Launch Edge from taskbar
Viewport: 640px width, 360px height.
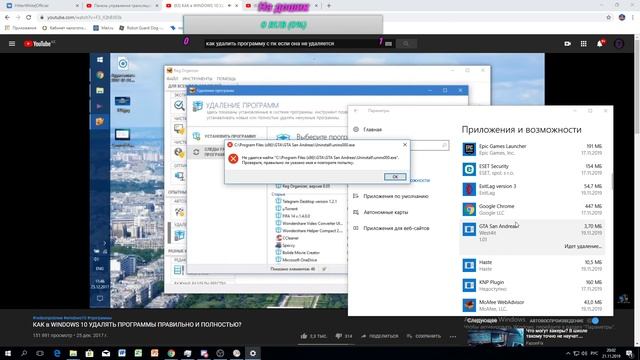point(57,353)
